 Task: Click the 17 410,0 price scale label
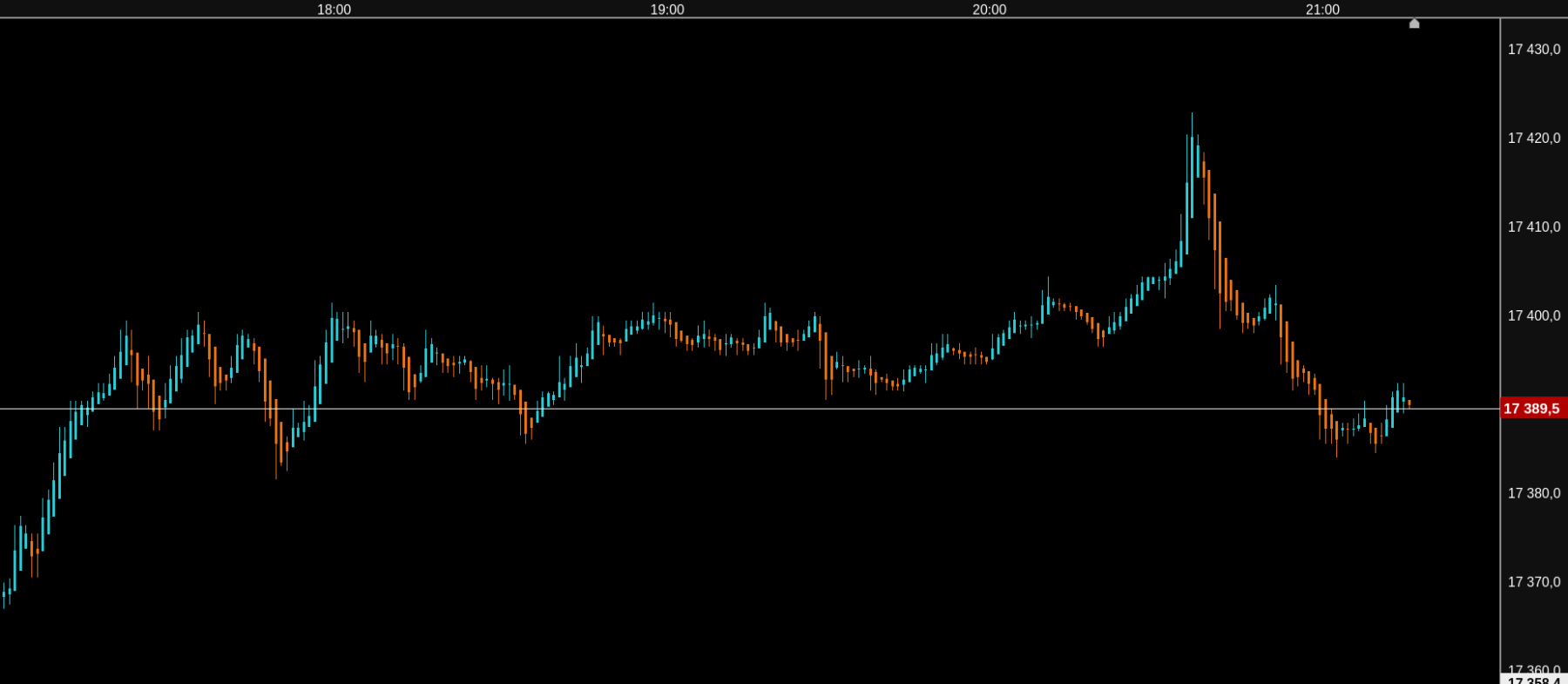(x=1534, y=227)
